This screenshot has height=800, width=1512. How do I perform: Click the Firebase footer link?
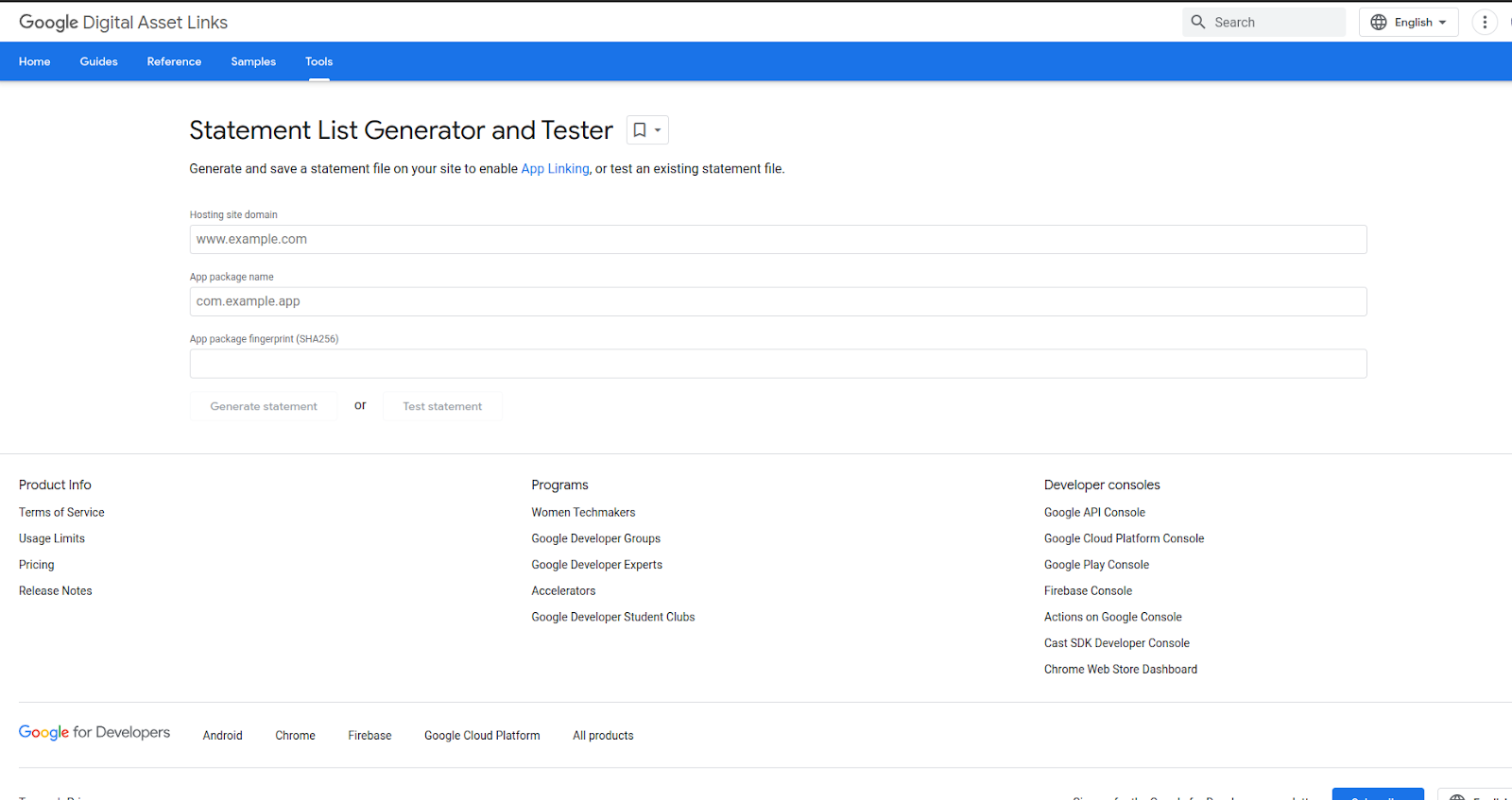[x=369, y=736]
